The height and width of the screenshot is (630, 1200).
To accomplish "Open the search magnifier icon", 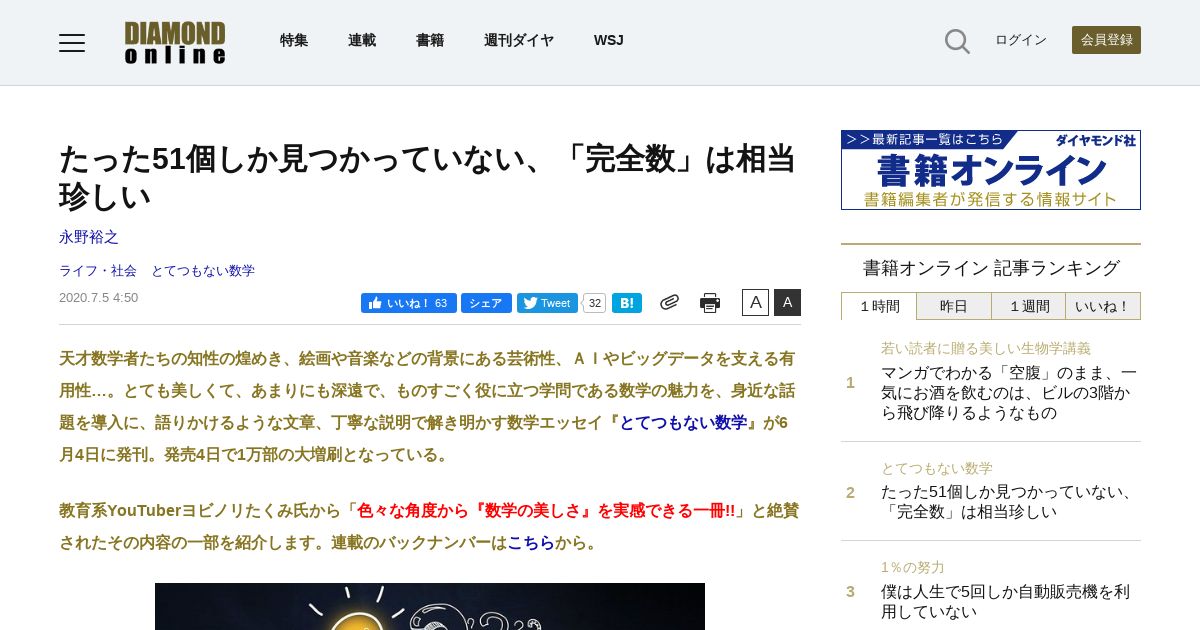I will click(957, 41).
